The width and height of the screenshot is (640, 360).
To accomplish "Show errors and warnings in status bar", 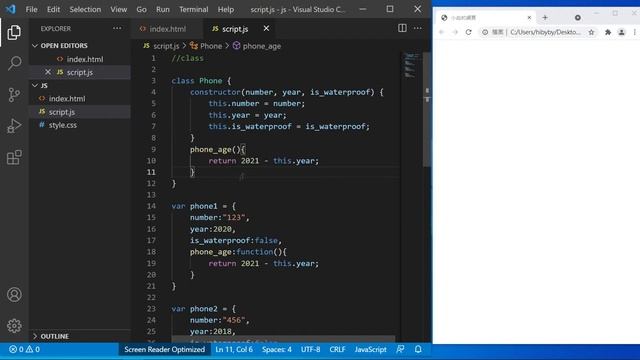I will (24, 349).
